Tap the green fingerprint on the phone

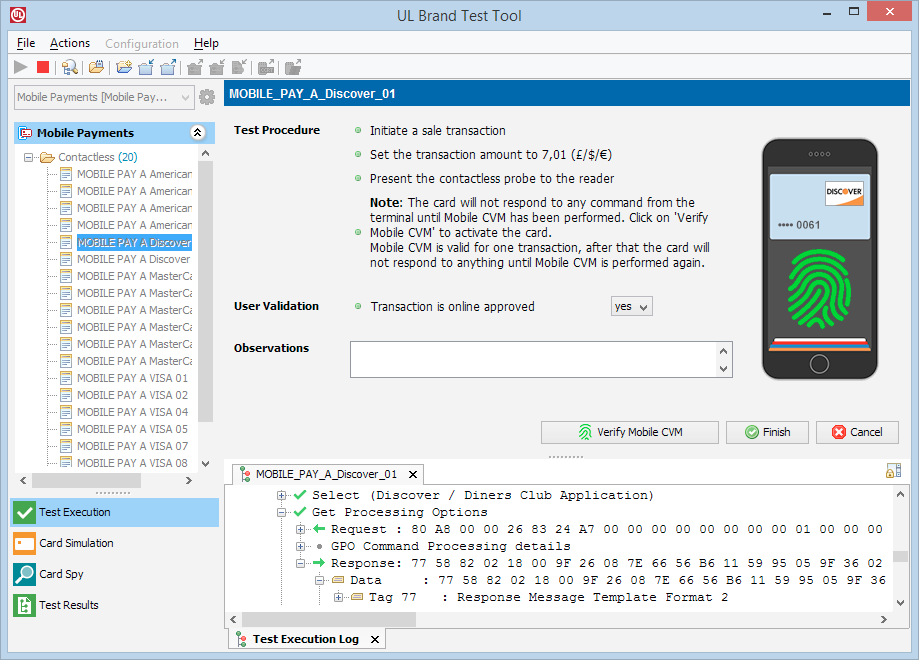(819, 290)
